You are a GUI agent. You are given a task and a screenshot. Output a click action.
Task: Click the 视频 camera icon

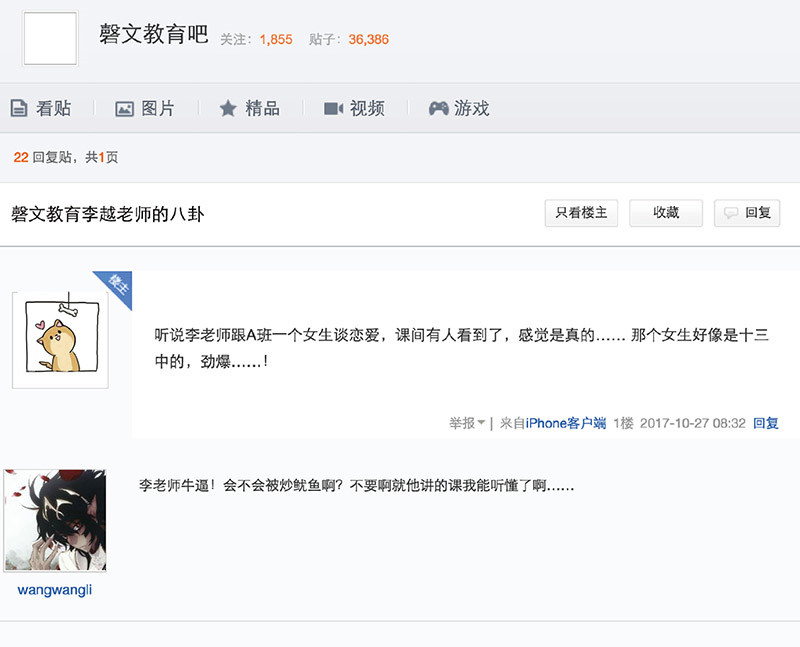coord(333,108)
